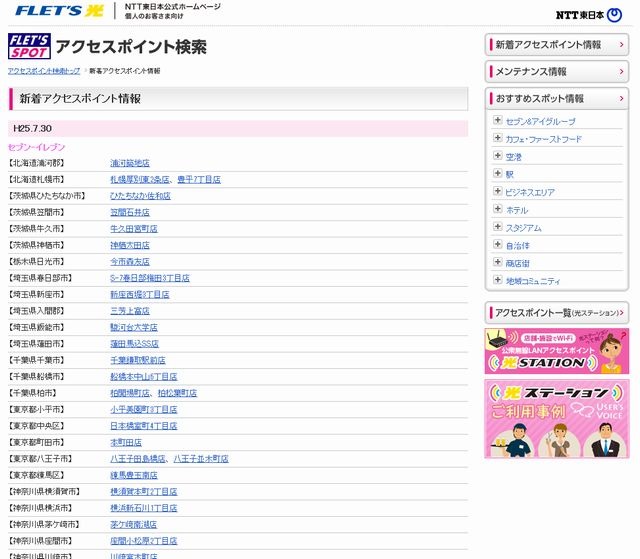Screen dimensions: 640x559
Task: Click the 【東京都中央区】 region label
Action: 36,426
